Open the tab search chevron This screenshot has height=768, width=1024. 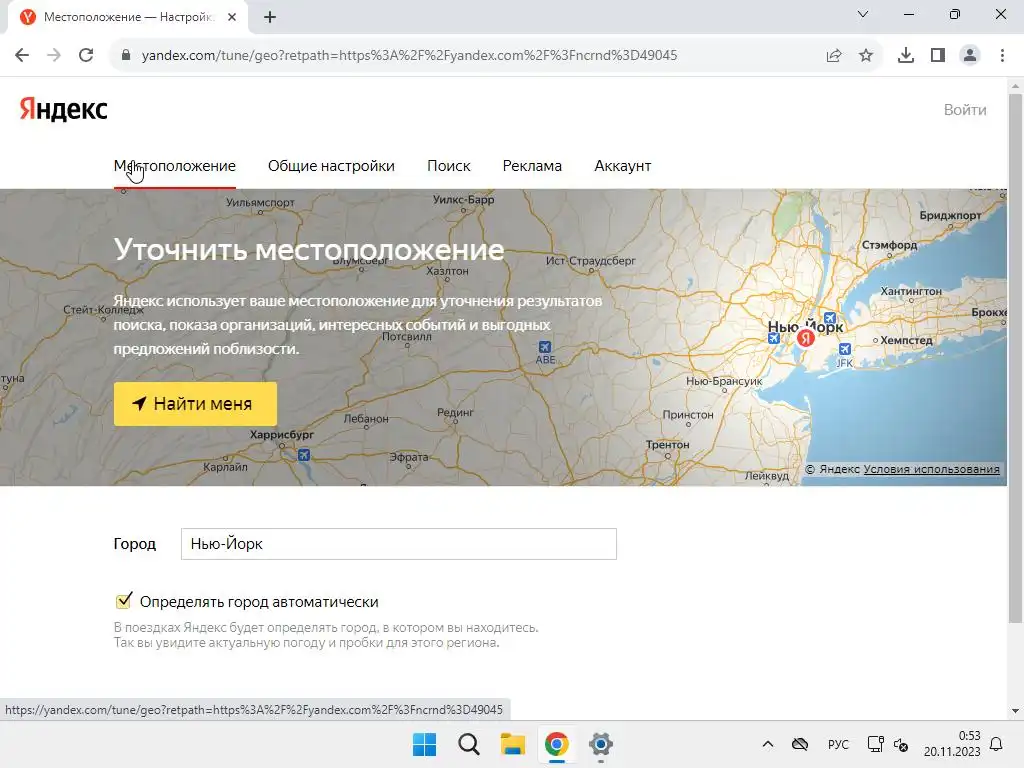pos(863,14)
